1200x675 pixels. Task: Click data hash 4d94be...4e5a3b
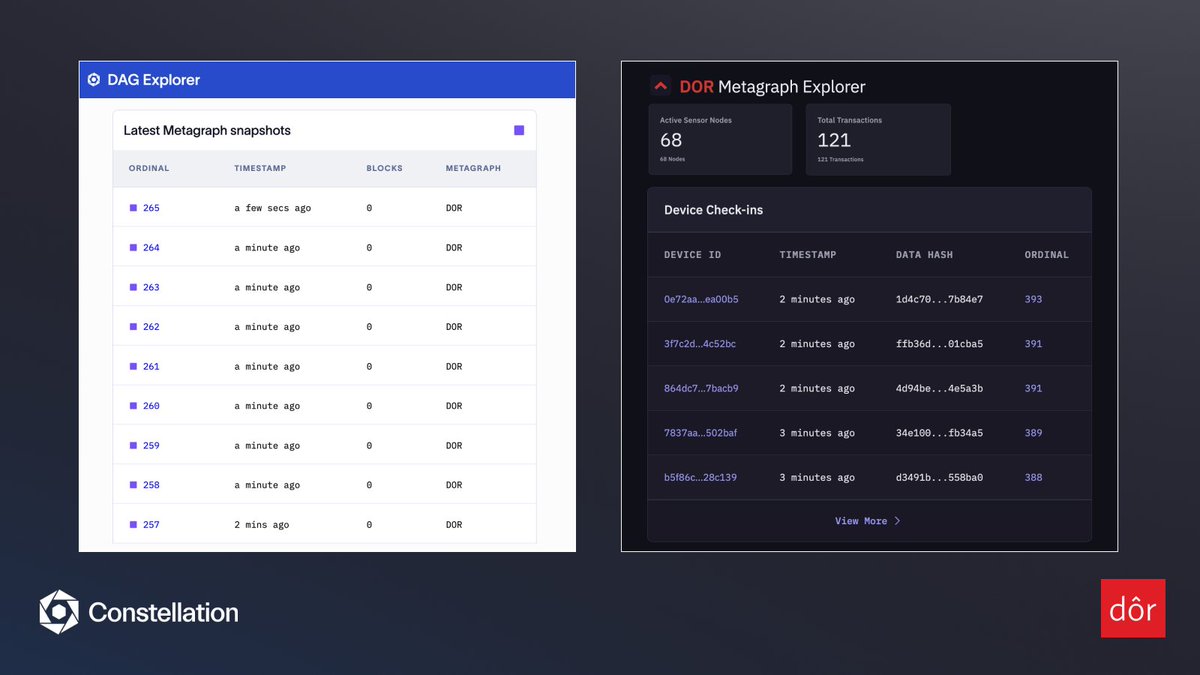[939, 388]
